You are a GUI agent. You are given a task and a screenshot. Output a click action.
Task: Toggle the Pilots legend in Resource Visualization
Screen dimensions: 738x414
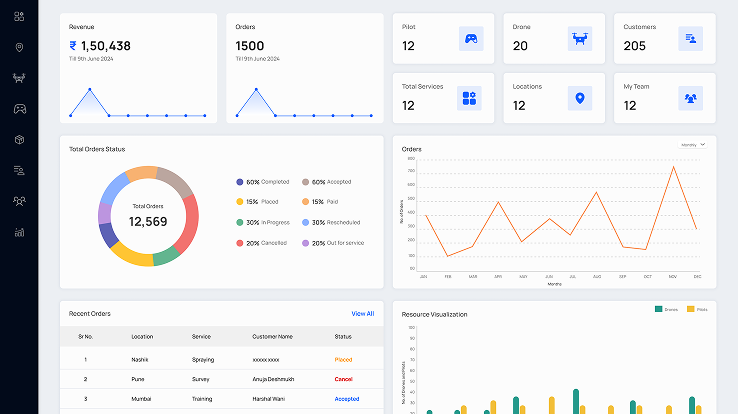tap(697, 309)
